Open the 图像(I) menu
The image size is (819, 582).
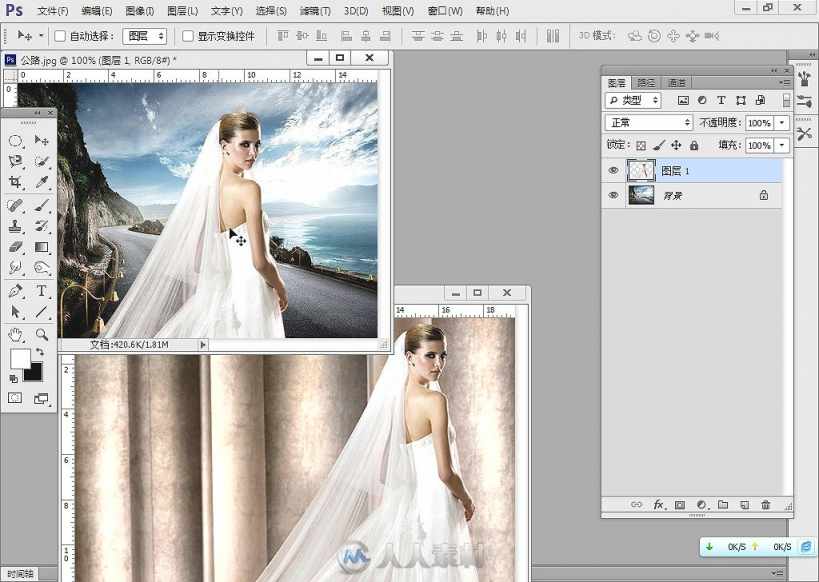coord(139,10)
